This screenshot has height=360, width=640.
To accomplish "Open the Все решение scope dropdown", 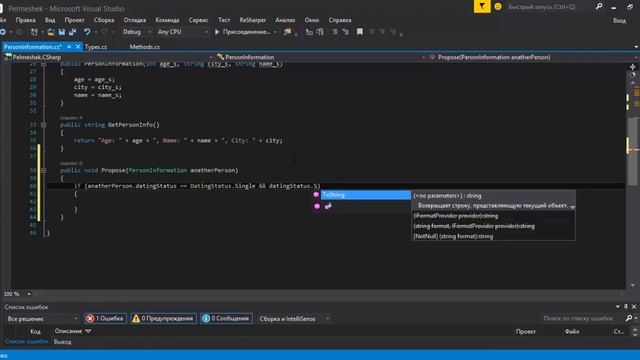I will 42,318.
